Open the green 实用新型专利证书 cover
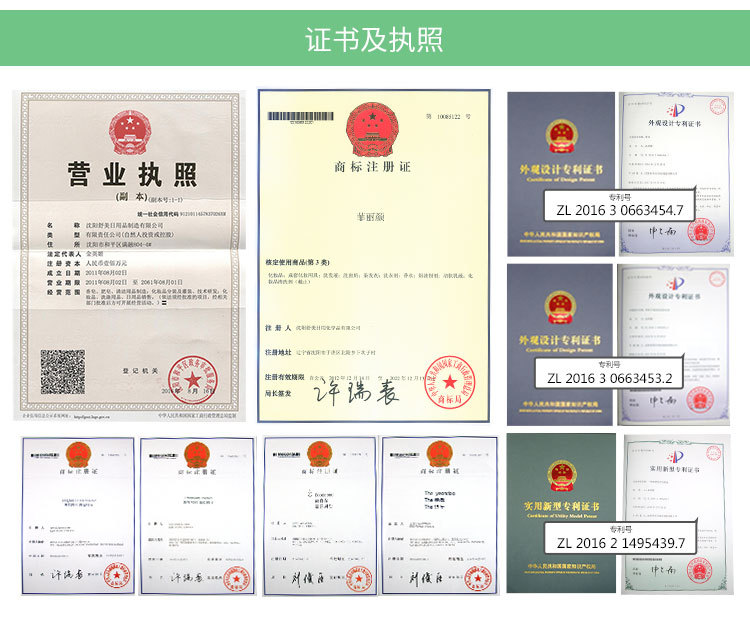 [561, 513]
